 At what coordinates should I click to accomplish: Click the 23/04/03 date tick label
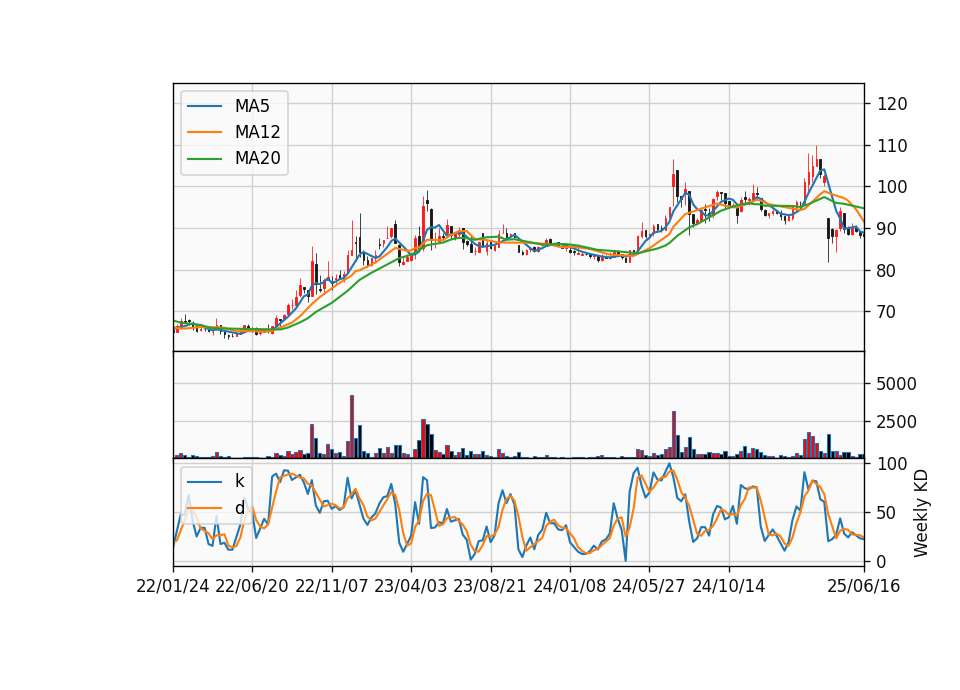tap(411, 586)
